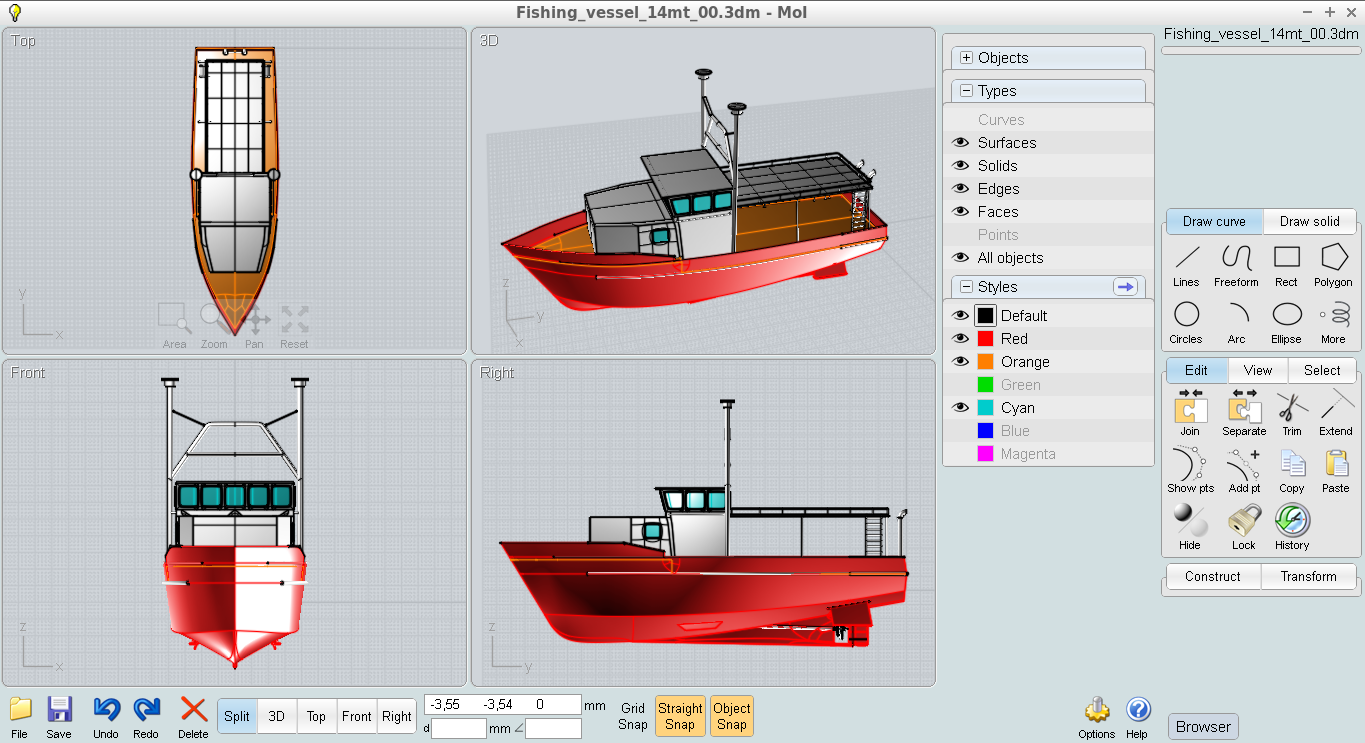Hide Orange style objects eye

[x=961, y=362]
